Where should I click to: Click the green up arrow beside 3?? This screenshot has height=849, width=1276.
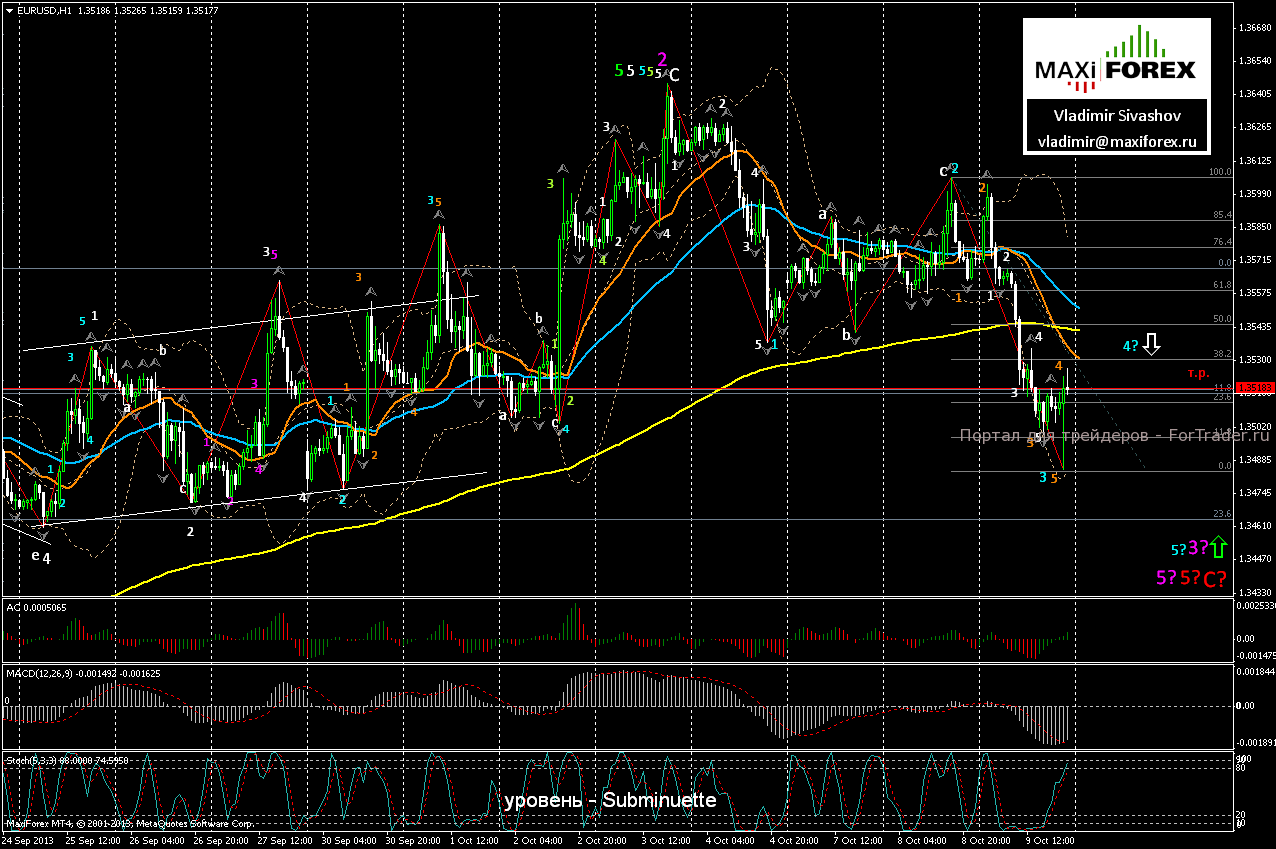point(1218,547)
